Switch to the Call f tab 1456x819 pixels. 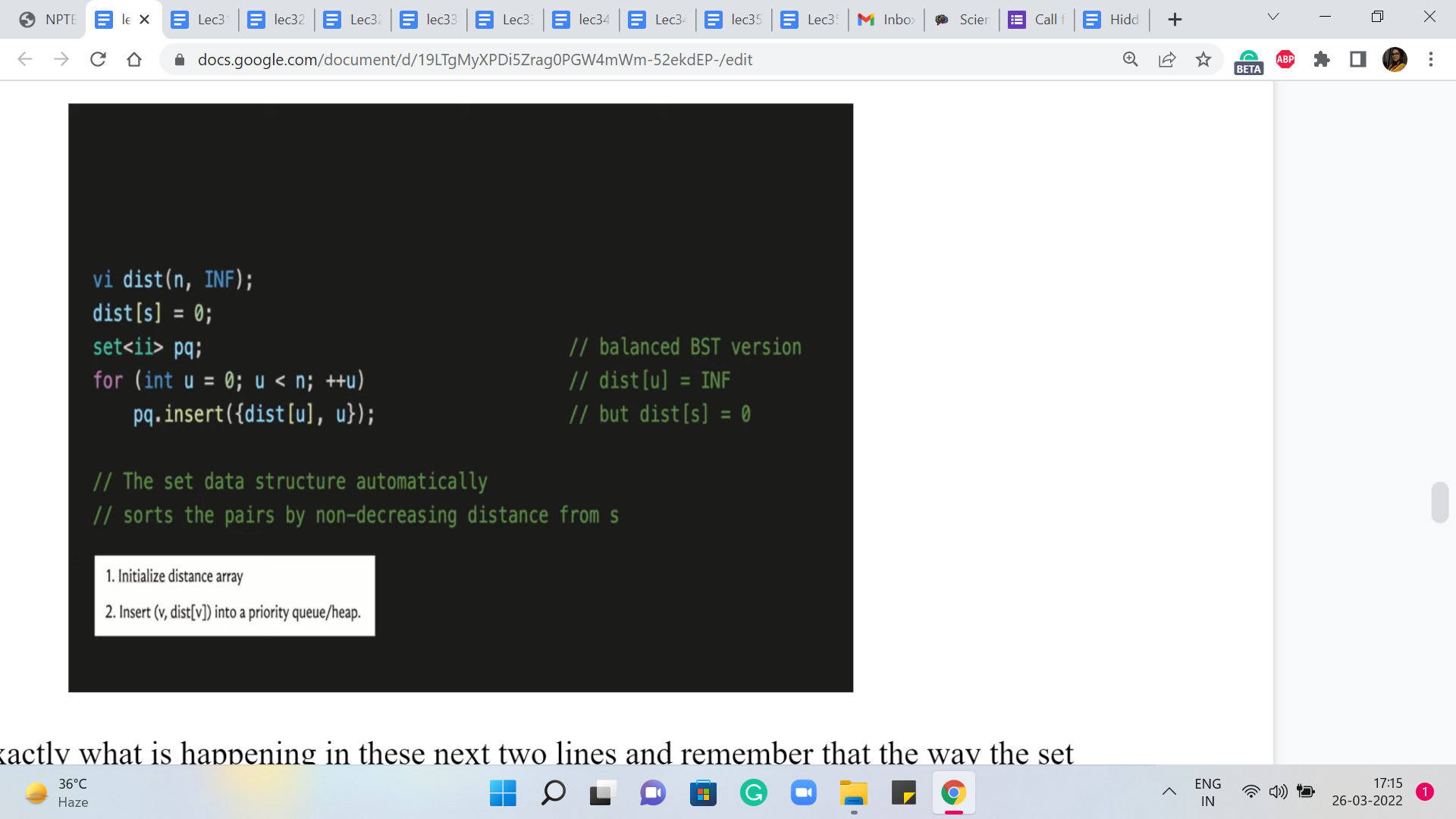[x=1037, y=20]
